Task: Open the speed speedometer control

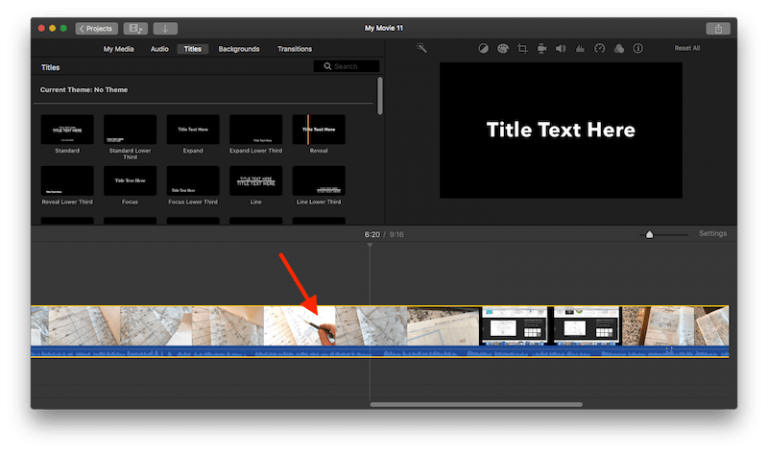Action: [x=600, y=48]
